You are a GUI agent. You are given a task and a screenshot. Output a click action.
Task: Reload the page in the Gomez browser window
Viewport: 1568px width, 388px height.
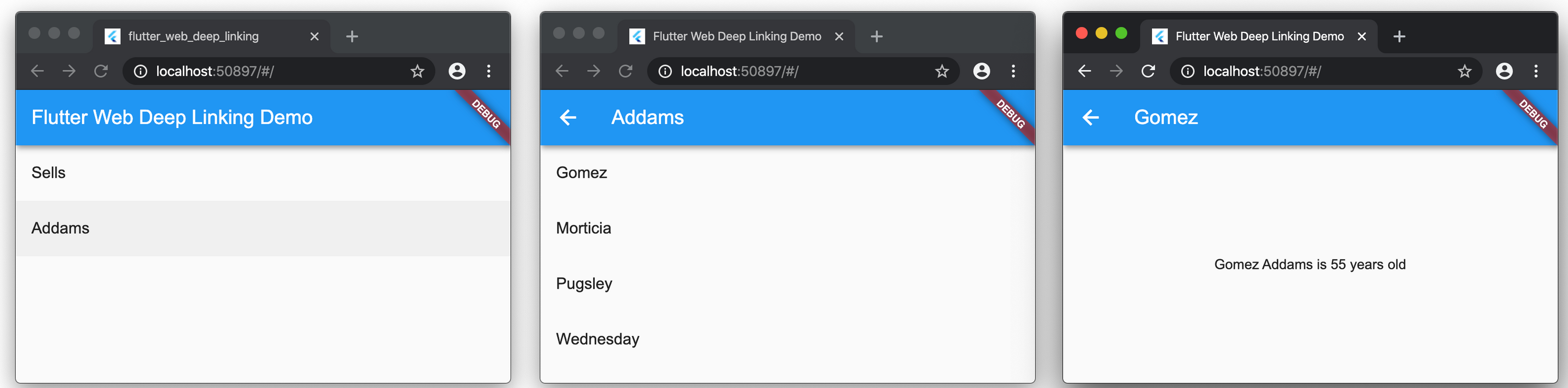click(x=1148, y=71)
